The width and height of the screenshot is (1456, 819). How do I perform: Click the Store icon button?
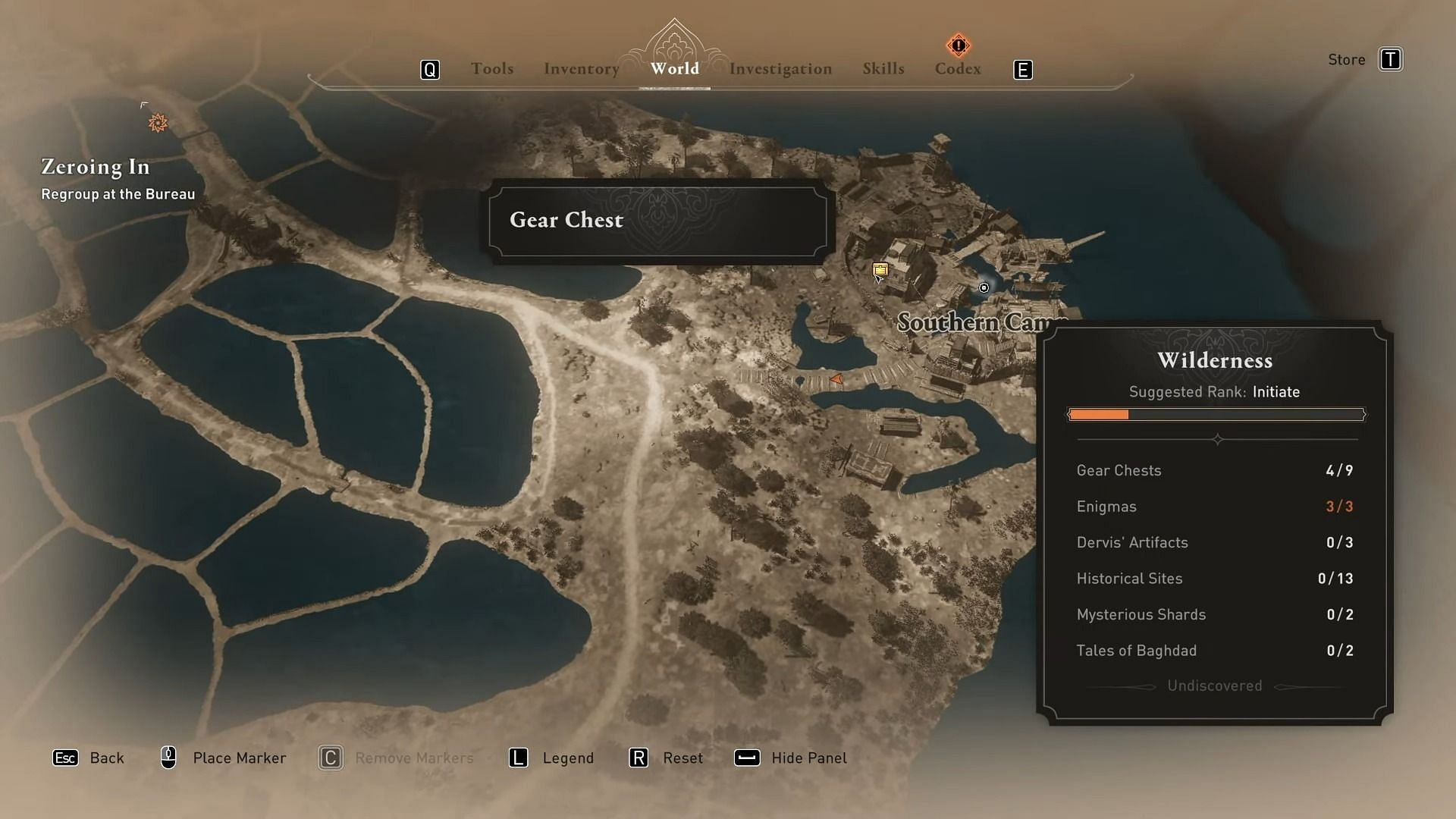tap(1389, 59)
